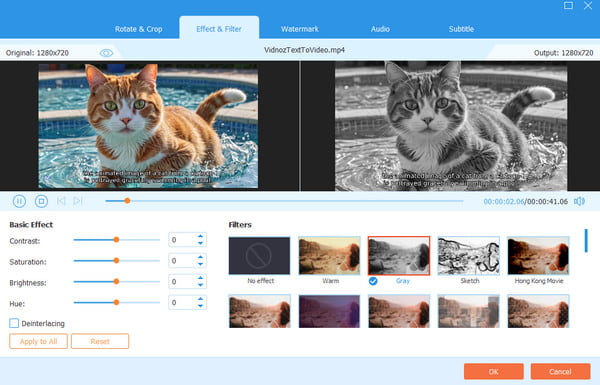Decrease the Hue value with down arrow
The image size is (600, 385).
click(201, 306)
